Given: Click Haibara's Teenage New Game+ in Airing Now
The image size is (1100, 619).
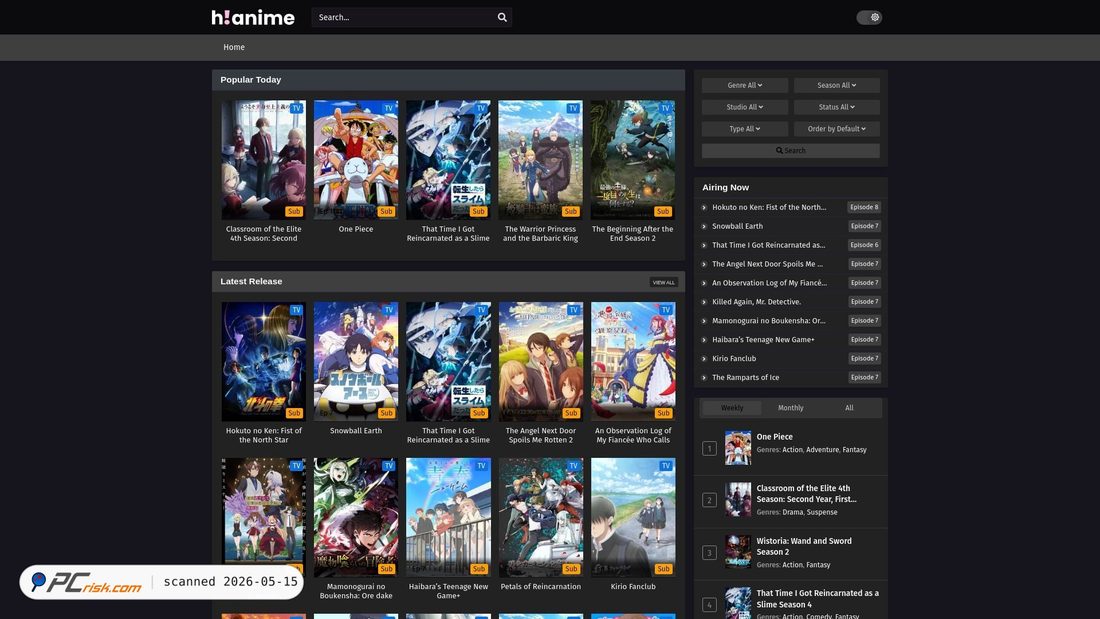Looking at the screenshot, I should pyautogui.click(x=763, y=340).
